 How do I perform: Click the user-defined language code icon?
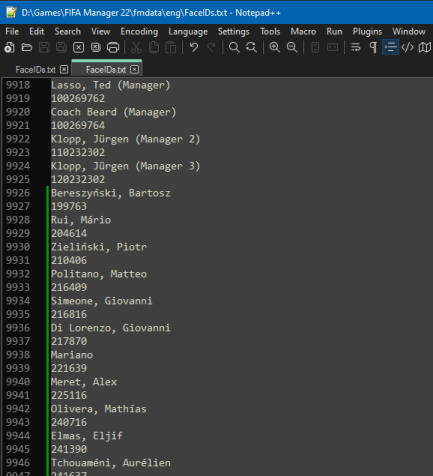tap(408, 48)
